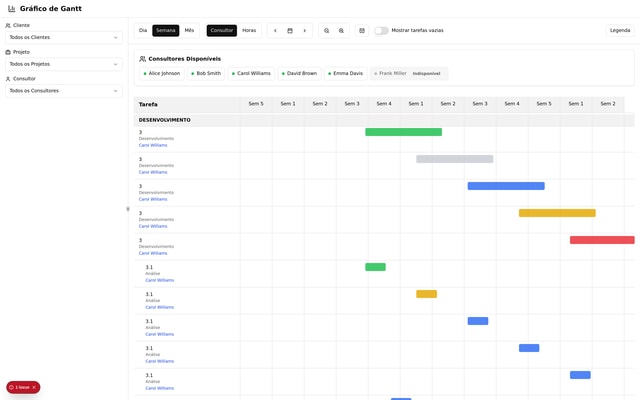
Task: Open the 1 Issue error badge
Action: [23, 387]
